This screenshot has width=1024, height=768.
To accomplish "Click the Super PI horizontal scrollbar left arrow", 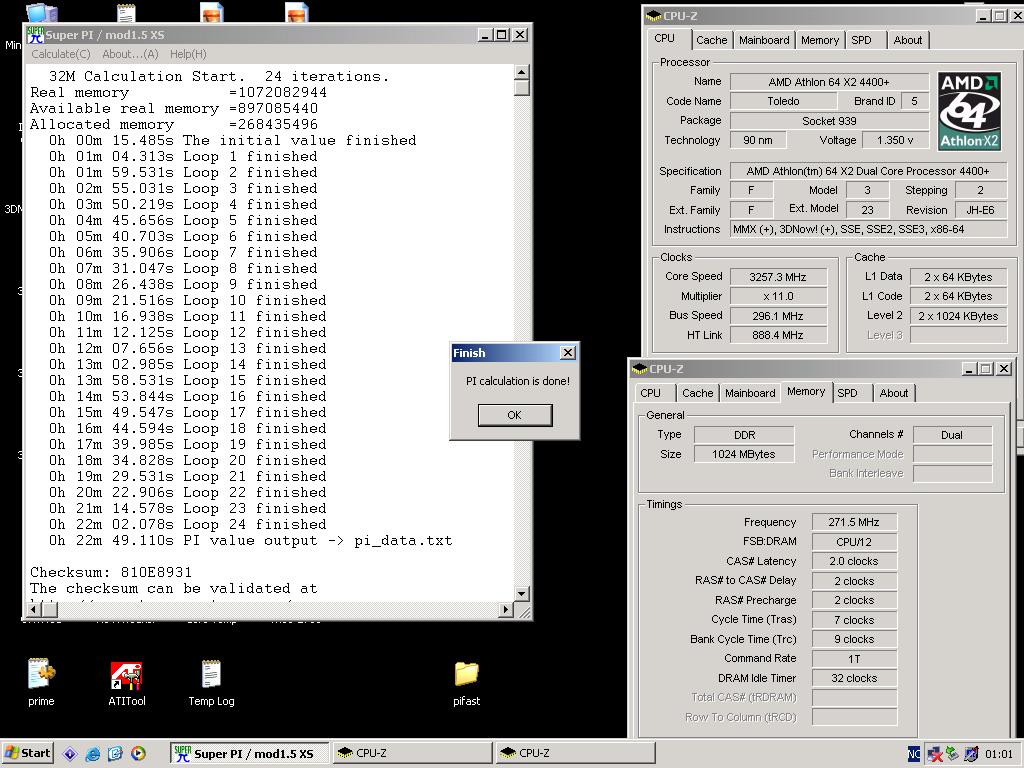I will 33,609.
